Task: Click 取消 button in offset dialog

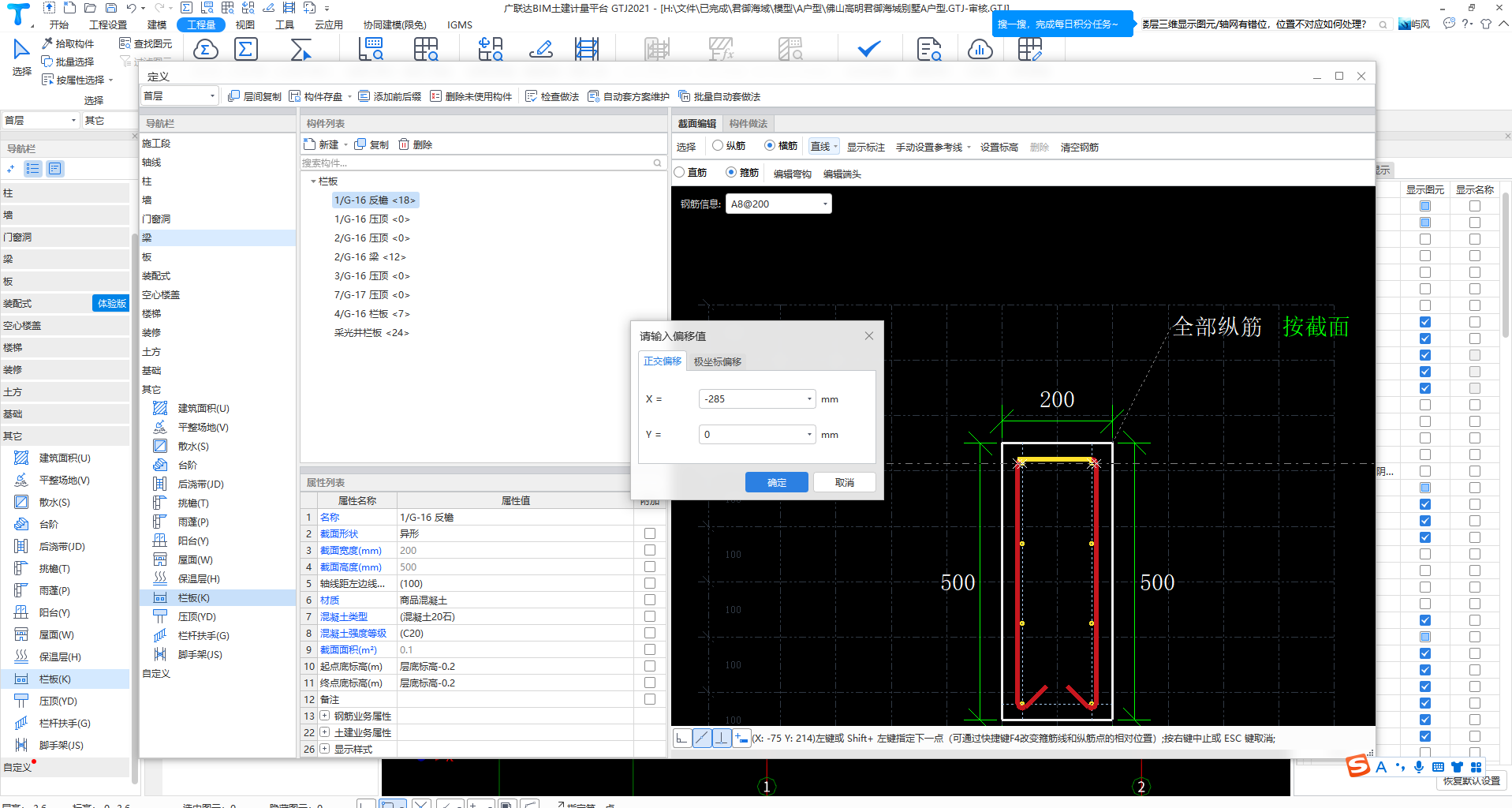Action: pos(845,482)
